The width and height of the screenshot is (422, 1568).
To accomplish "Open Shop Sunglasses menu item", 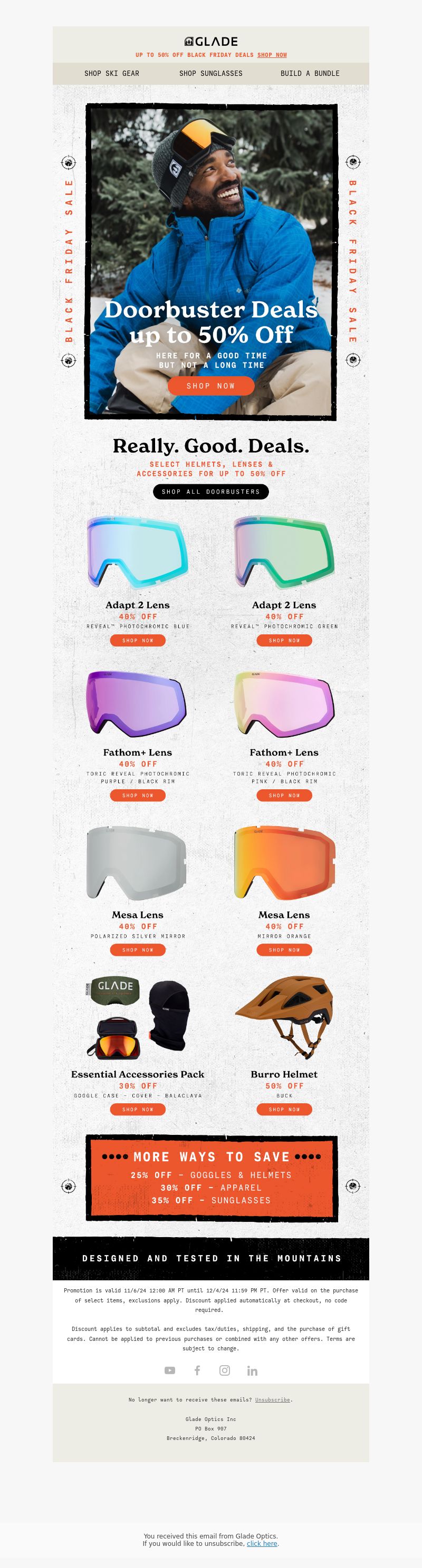I will pos(211,73).
